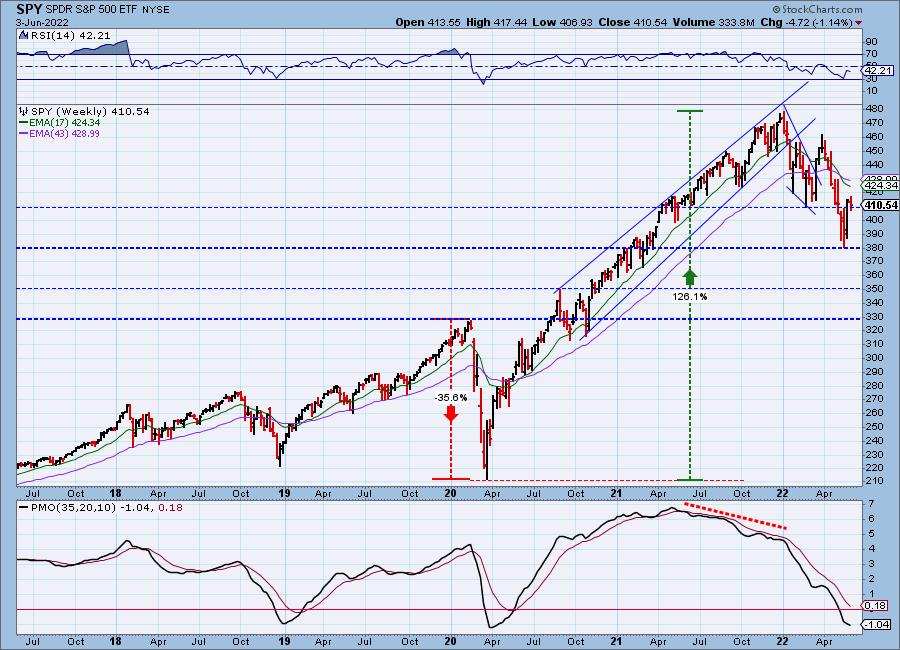This screenshot has height=650, width=900.
Task: Click the 450 label on the price axis
Action: pyautogui.click(x=874, y=150)
